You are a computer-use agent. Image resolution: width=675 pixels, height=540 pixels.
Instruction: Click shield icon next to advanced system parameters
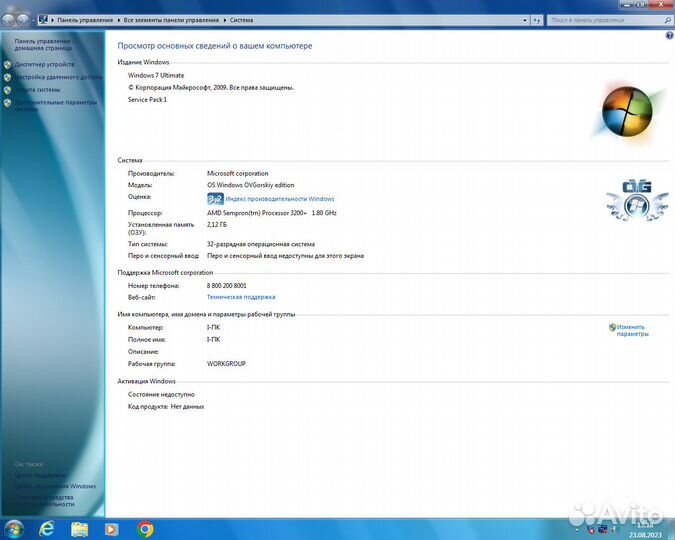[7, 103]
